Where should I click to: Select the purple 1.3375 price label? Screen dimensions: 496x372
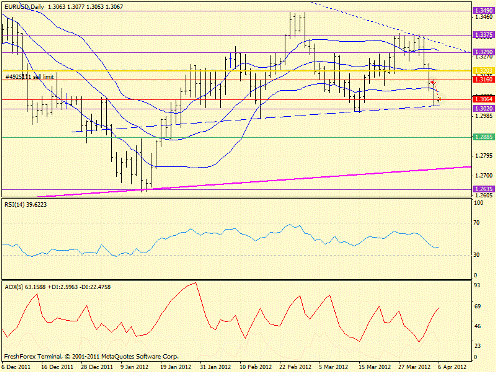coord(484,35)
